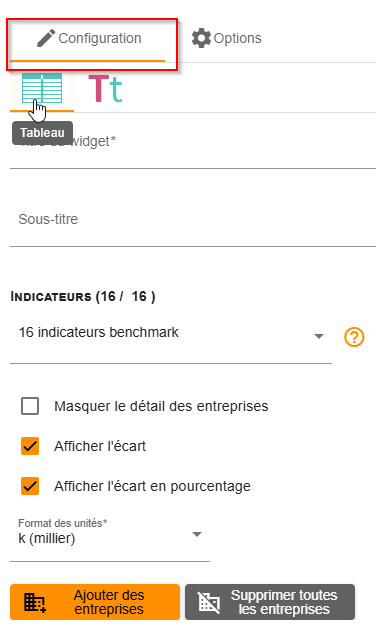Click the indicateurs dropdown arrow
This screenshot has width=391, height=639.
click(319, 337)
